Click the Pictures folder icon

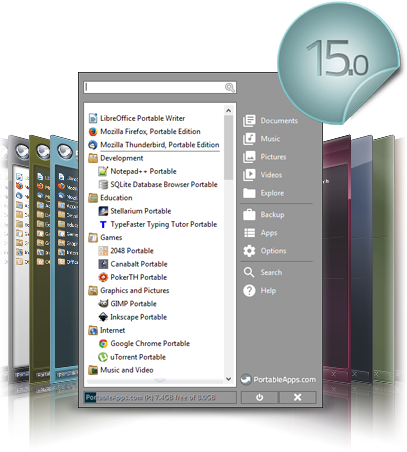(249, 157)
